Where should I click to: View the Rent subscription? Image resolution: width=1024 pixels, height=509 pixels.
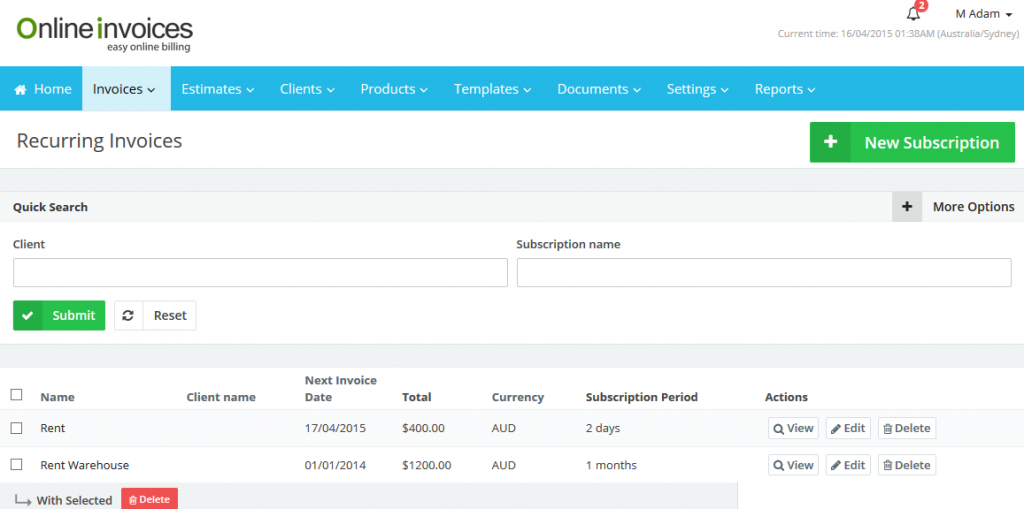point(793,428)
